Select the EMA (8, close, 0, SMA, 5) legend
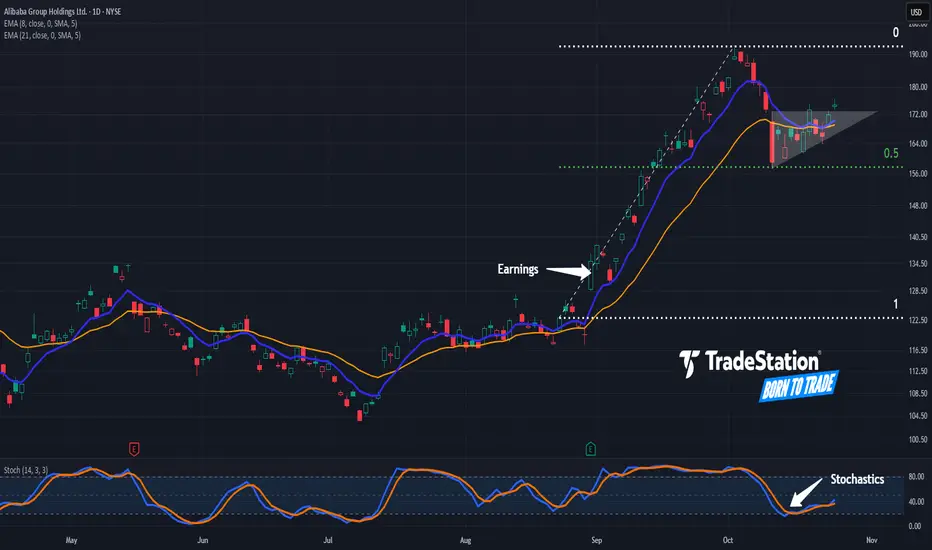Viewport: 932px width, 550px height. tap(40, 23)
